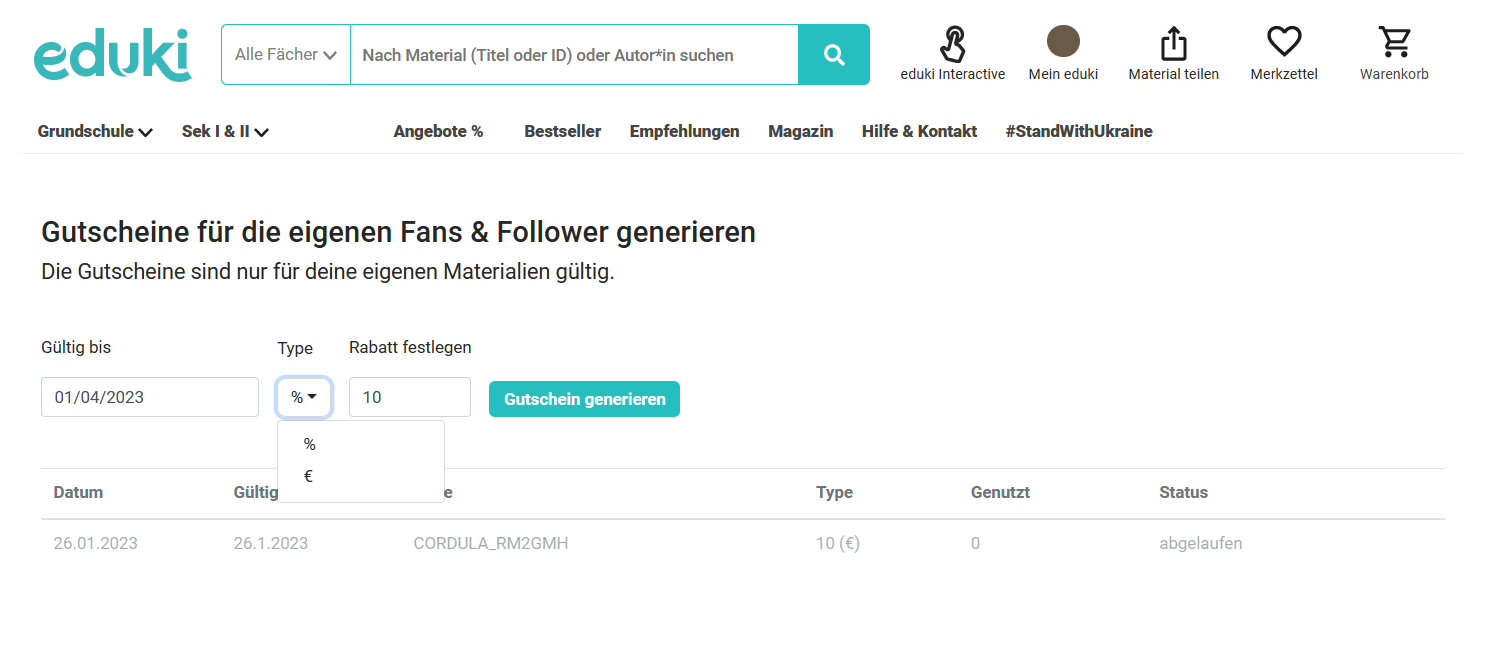Screen dimensions: 1506x655
Task: Open Mein eduki profile avatar
Action: click(1063, 42)
